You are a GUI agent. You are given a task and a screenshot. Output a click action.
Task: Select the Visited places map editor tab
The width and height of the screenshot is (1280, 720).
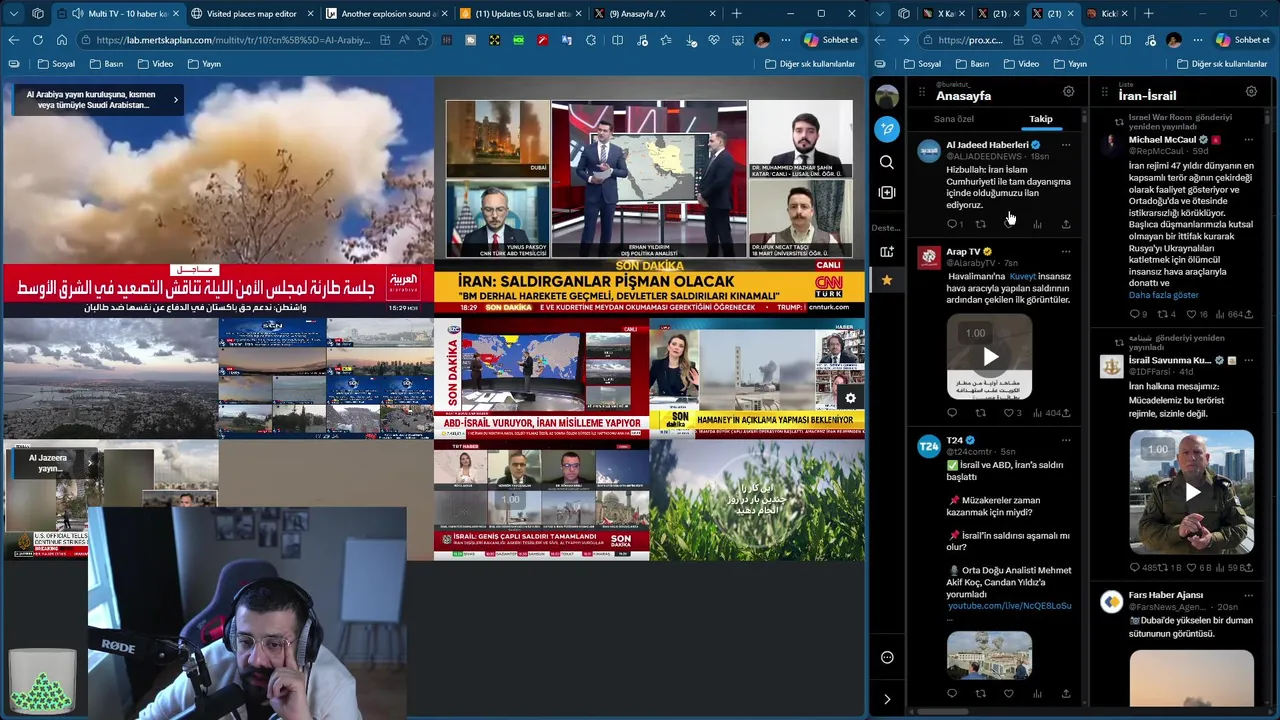click(252, 14)
